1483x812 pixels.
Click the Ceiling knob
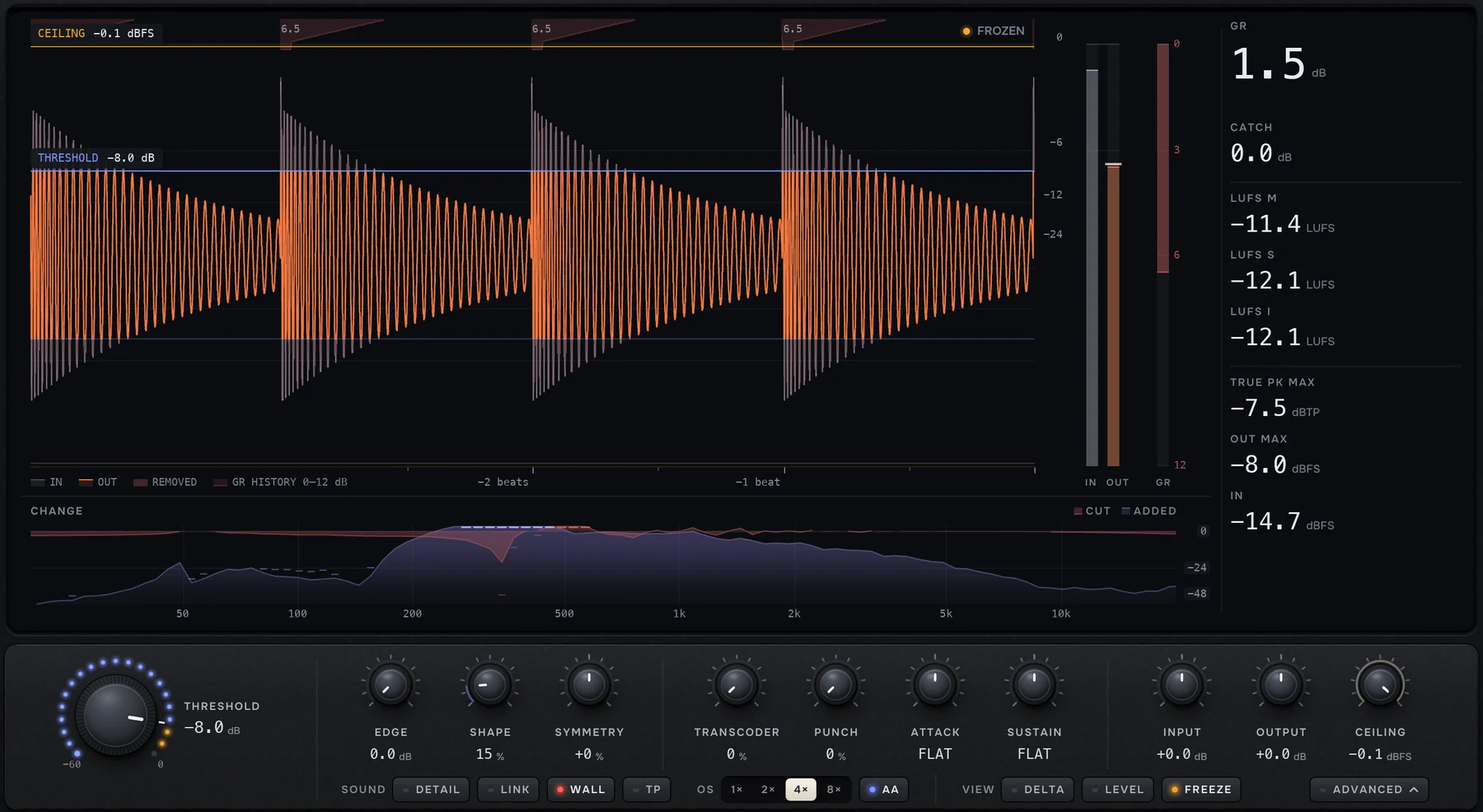[x=1380, y=685]
